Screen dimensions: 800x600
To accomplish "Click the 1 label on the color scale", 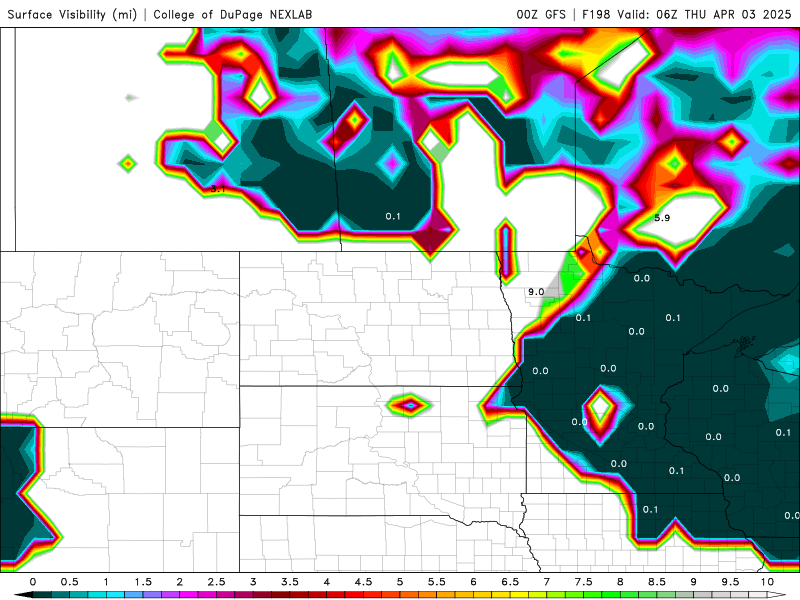I will coord(106,582).
